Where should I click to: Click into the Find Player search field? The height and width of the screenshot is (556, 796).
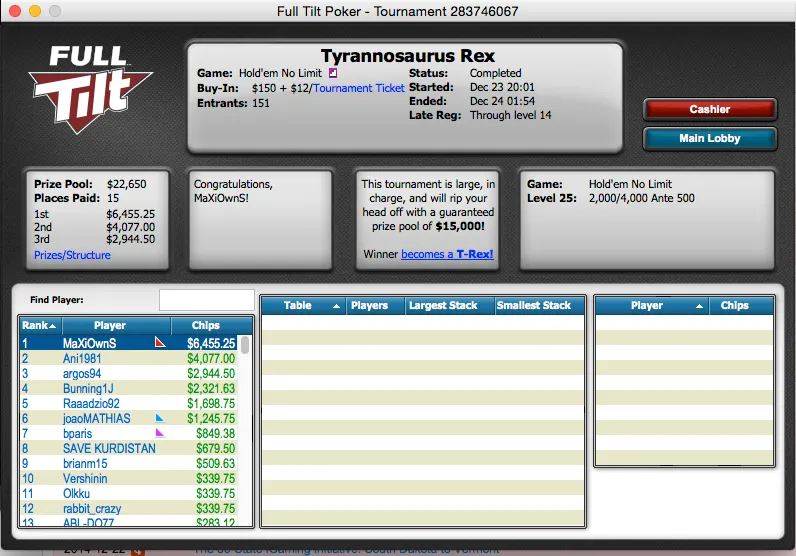pyautogui.click(x=206, y=300)
